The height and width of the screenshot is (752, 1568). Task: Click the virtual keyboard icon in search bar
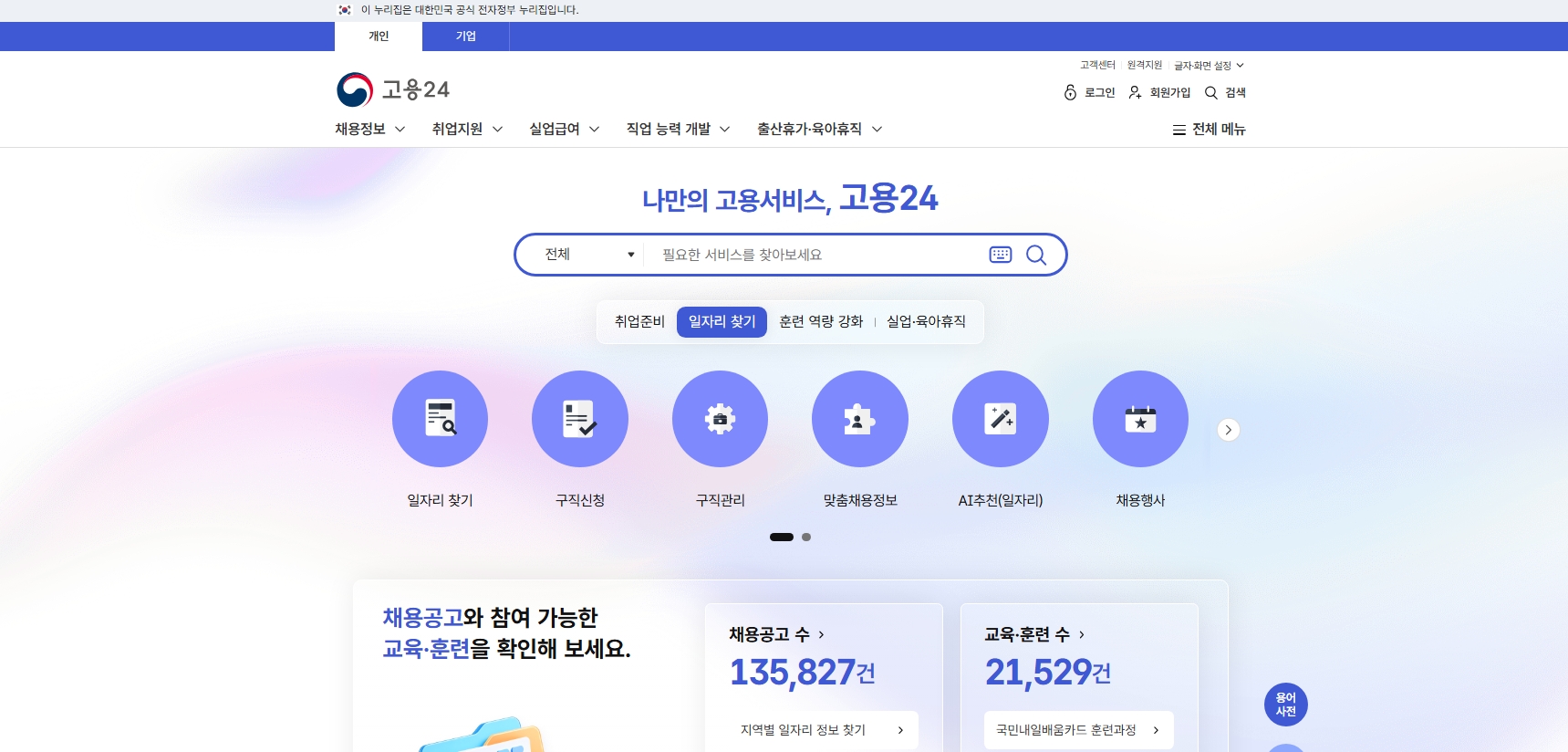click(1001, 255)
